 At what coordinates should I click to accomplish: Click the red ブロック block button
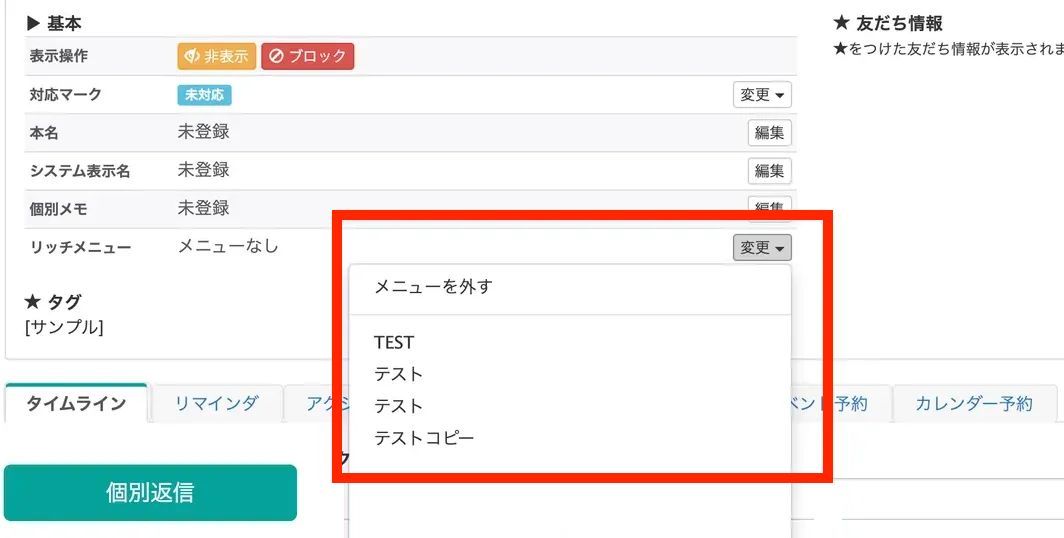click(x=307, y=56)
